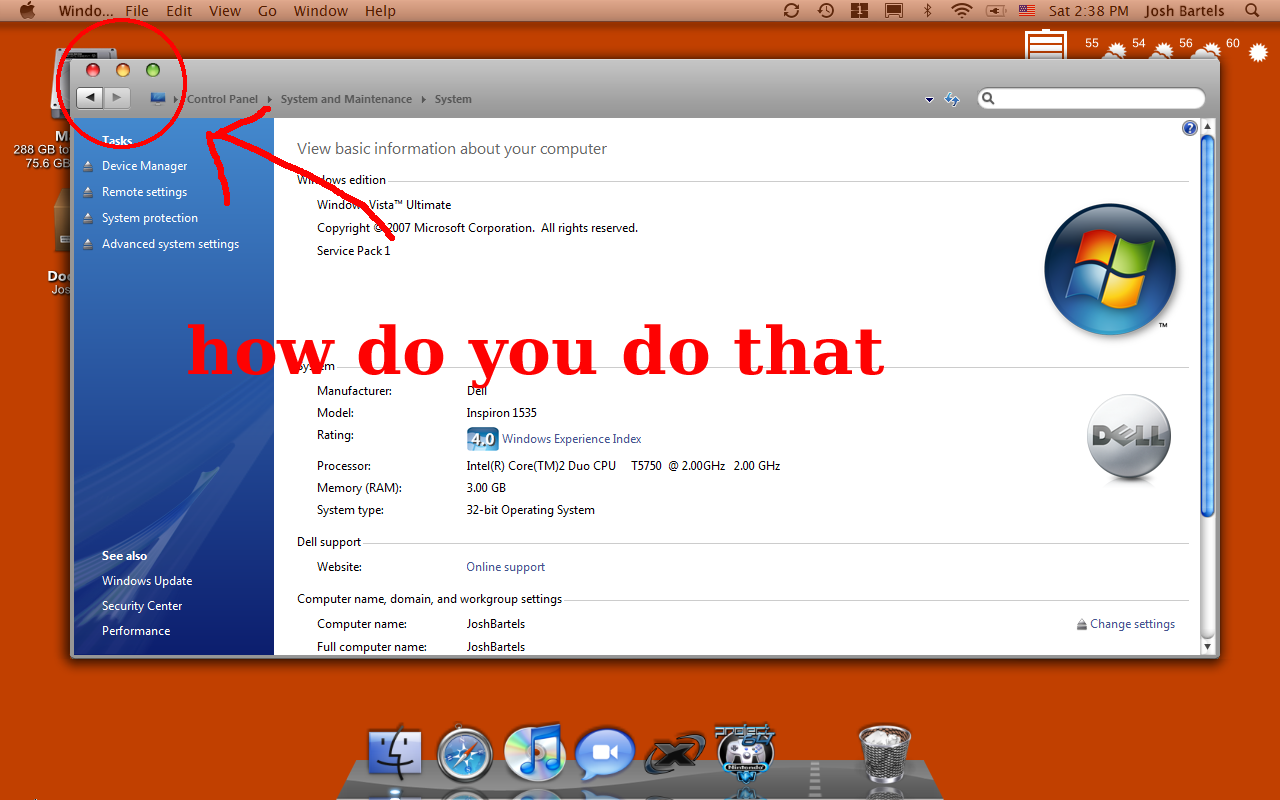Launch Safari from the dock
This screenshot has width=1280, height=800.
pyautogui.click(x=465, y=754)
